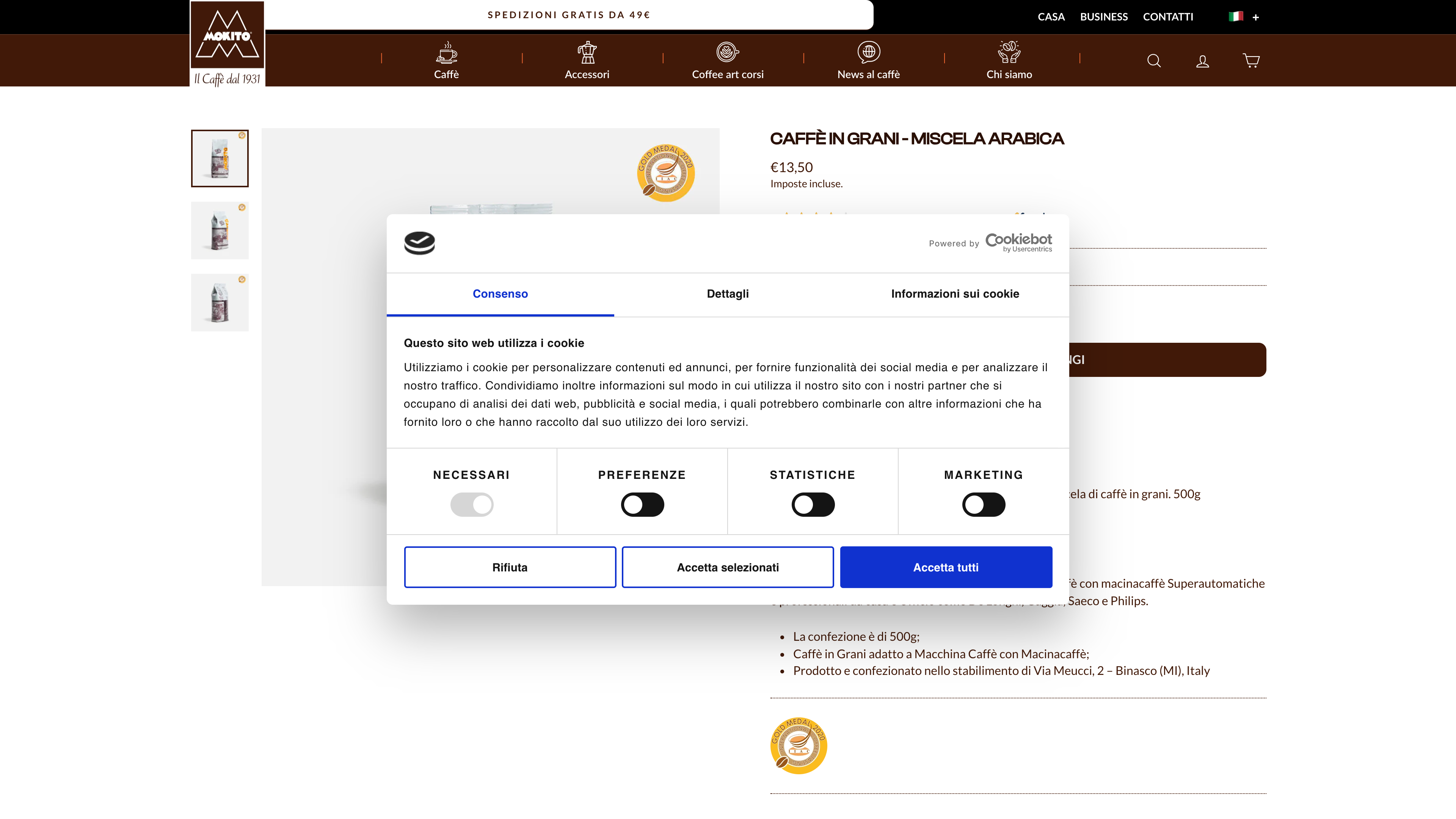1456x819 pixels.
Task: Click the Rifiuta button
Action: coord(510,567)
